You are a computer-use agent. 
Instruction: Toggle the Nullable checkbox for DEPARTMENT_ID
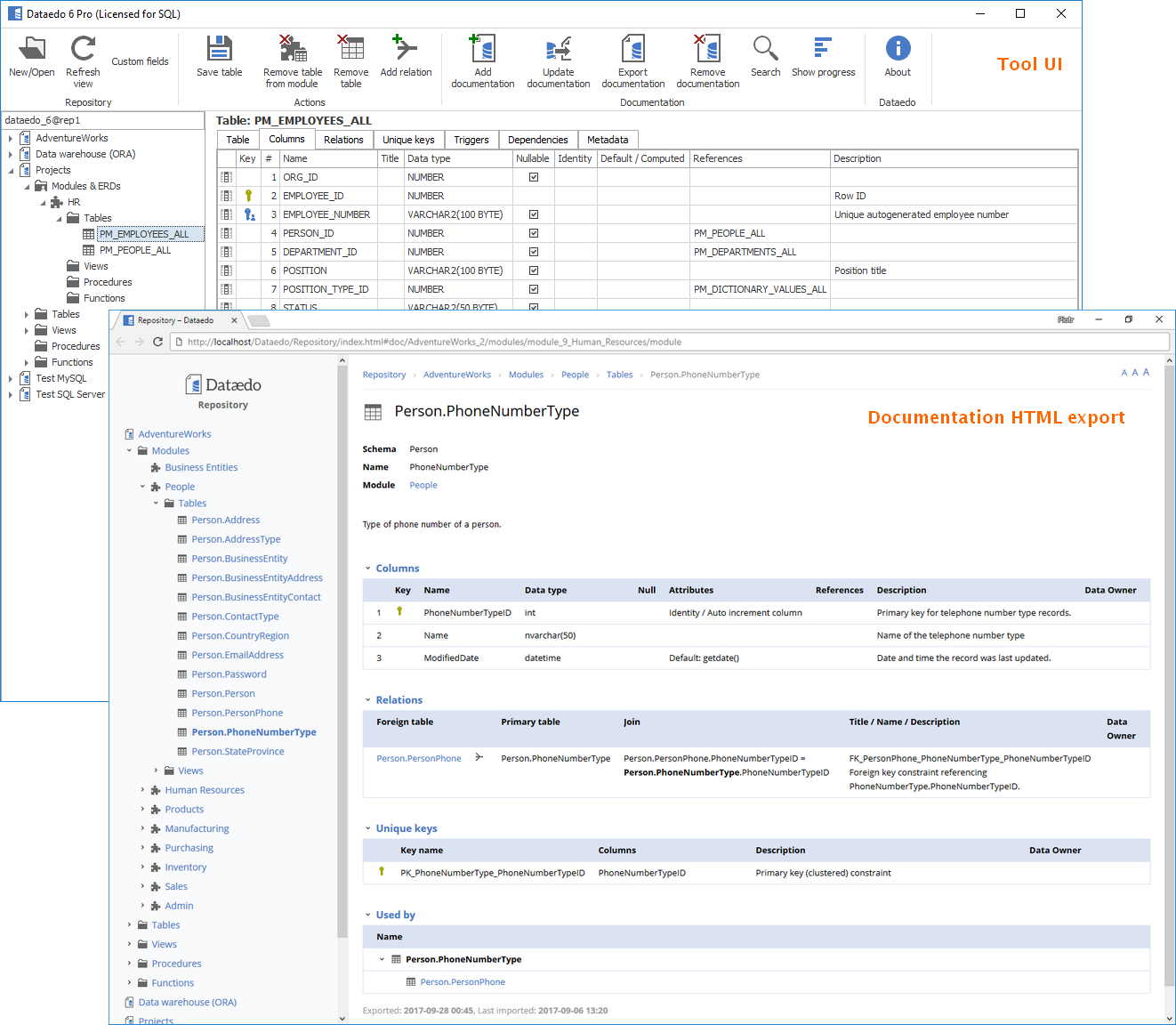[534, 252]
